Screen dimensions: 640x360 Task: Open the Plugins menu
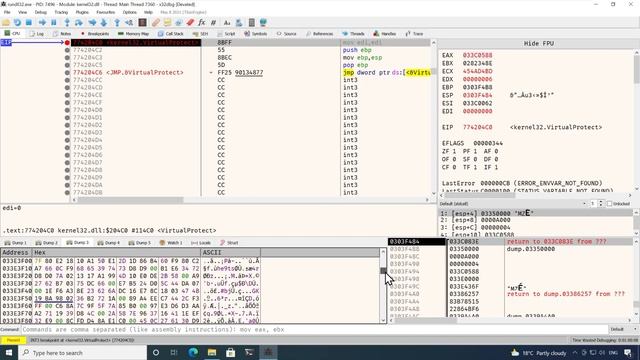[x=82, y=12]
